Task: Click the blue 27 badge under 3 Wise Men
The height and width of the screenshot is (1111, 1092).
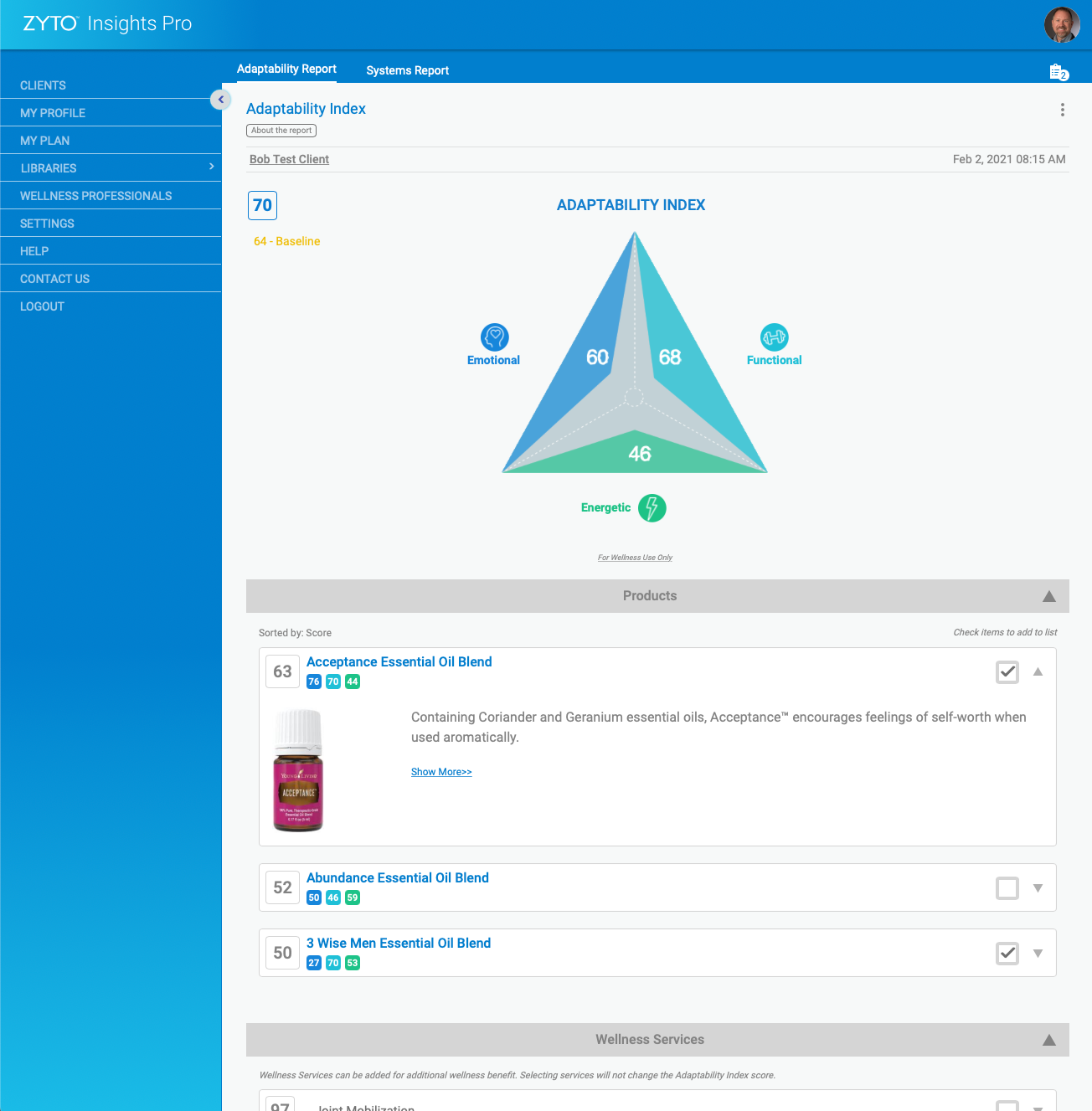Action: click(x=314, y=963)
